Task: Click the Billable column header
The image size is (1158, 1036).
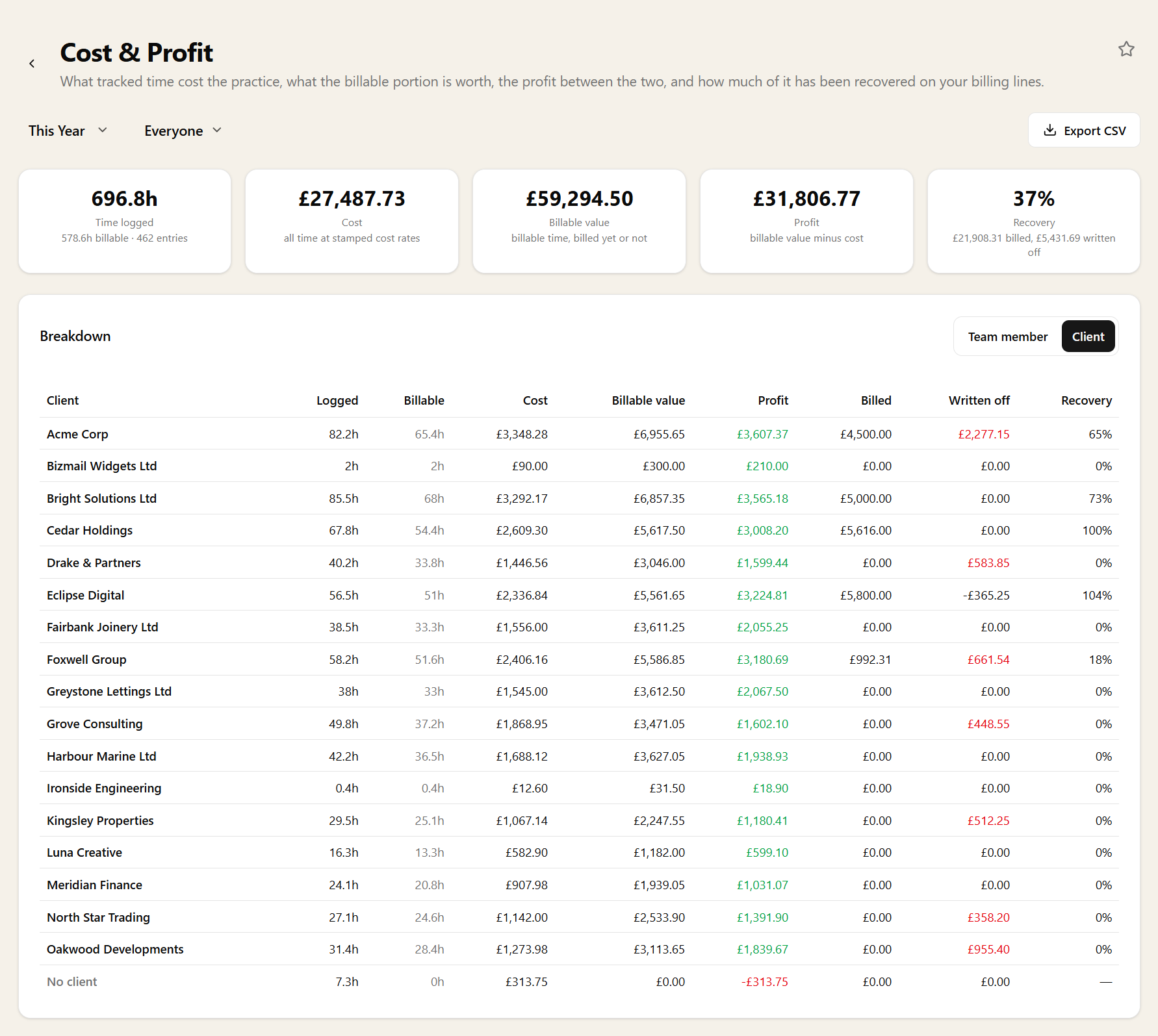Action: pyautogui.click(x=424, y=401)
